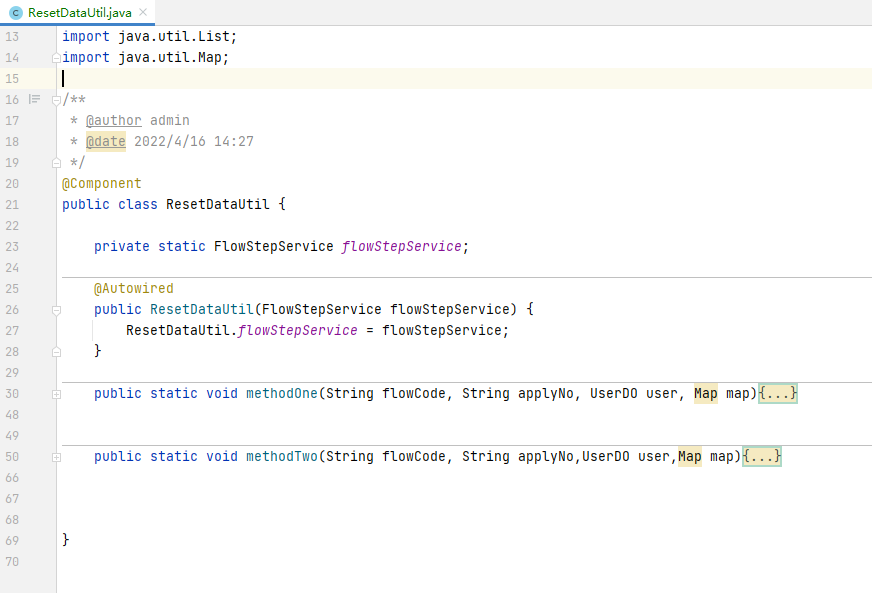Click the highlighted Map type in methodOne

(706, 394)
